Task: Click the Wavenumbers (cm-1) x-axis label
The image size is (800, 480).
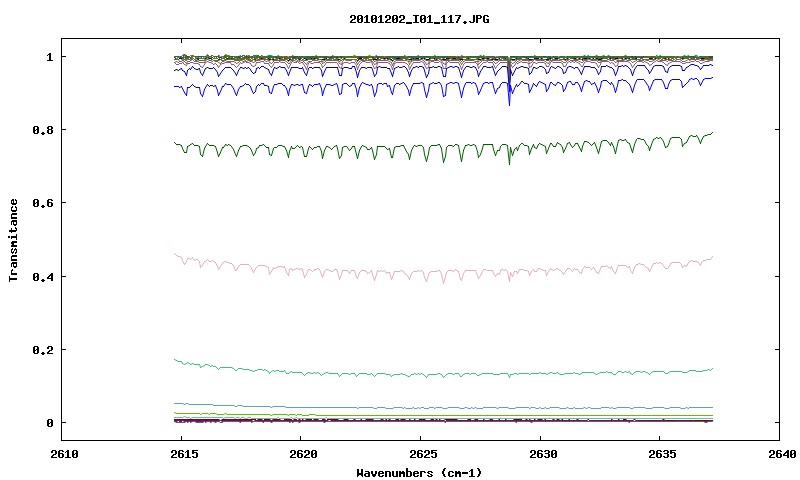Action: [419, 473]
